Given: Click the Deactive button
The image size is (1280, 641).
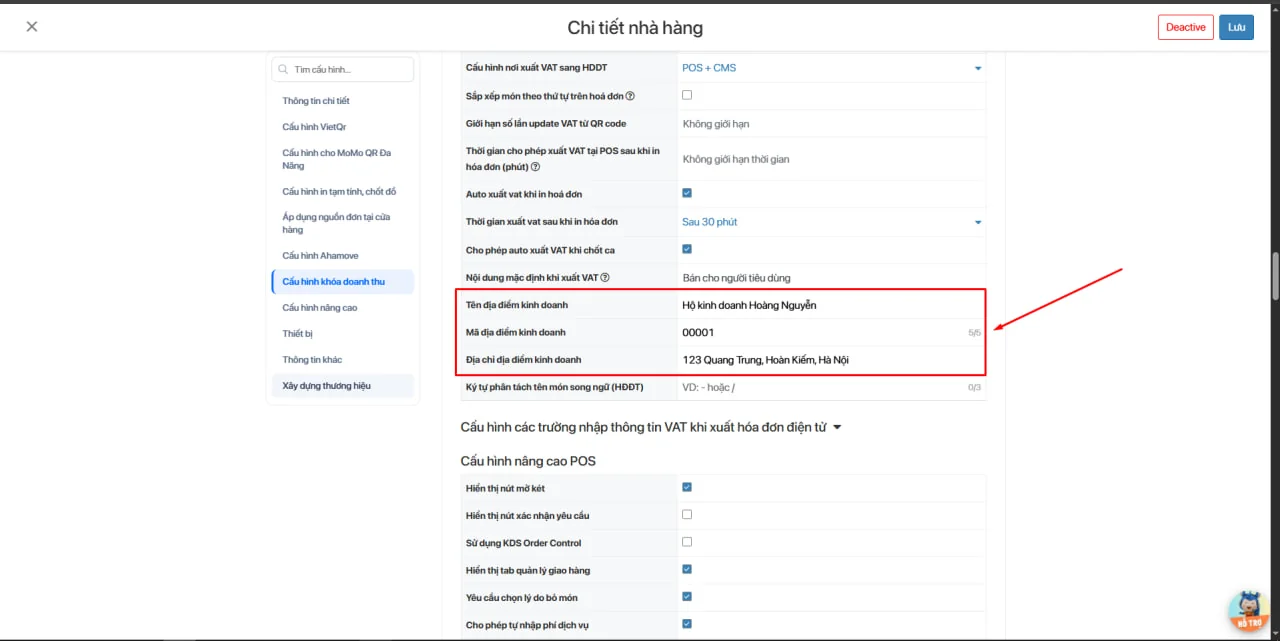Looking at the screenshot, I should 1186,27.
